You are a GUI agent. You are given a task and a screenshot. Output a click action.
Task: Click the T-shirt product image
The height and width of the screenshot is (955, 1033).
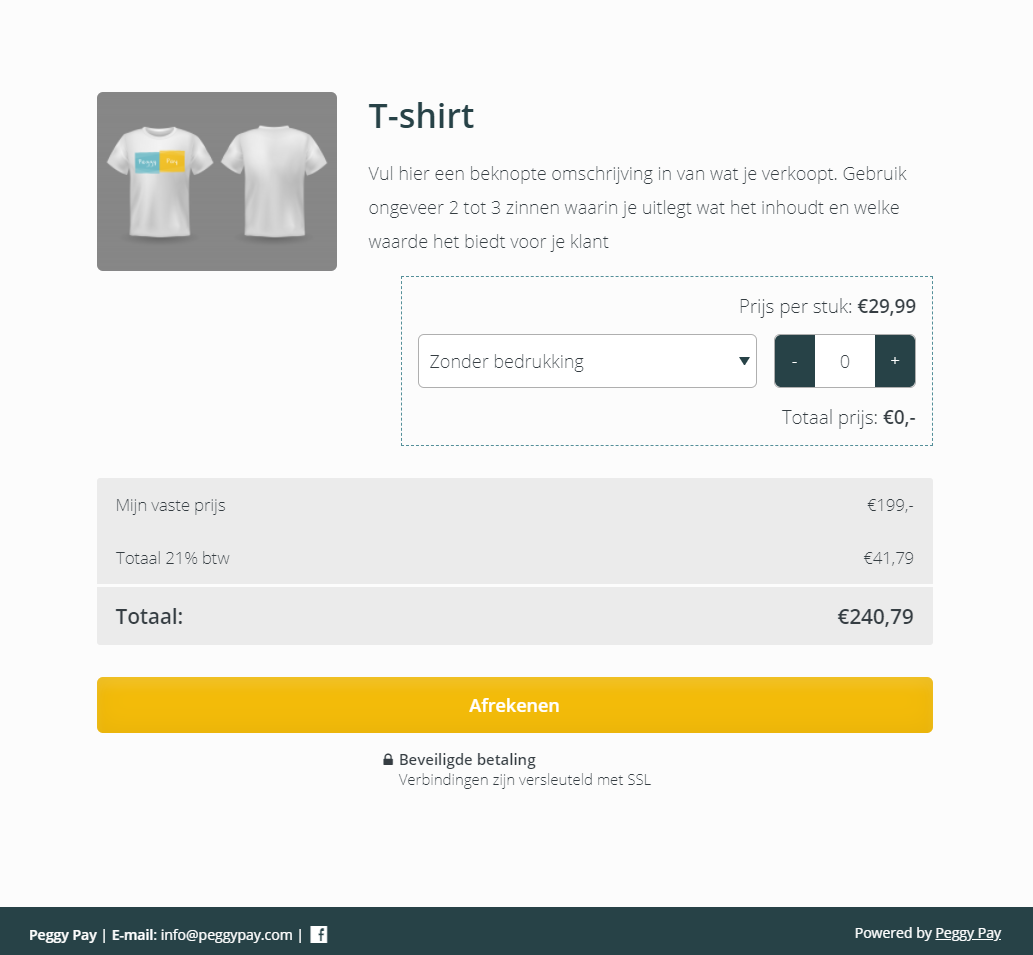point(217,181)
